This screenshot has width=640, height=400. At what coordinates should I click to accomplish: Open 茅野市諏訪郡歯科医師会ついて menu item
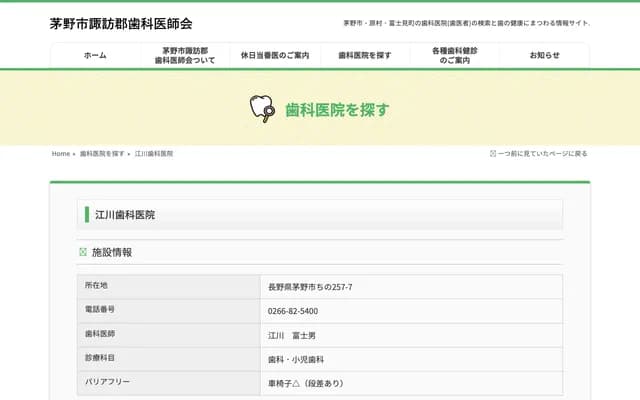click(185, 55)
